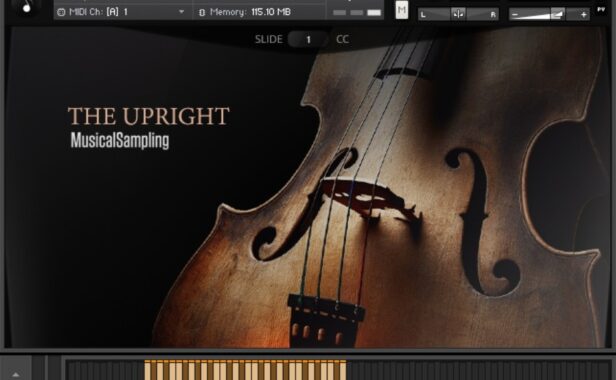Click the memory usage icon
Screen dimensions: 616x380
click(202, 13)
